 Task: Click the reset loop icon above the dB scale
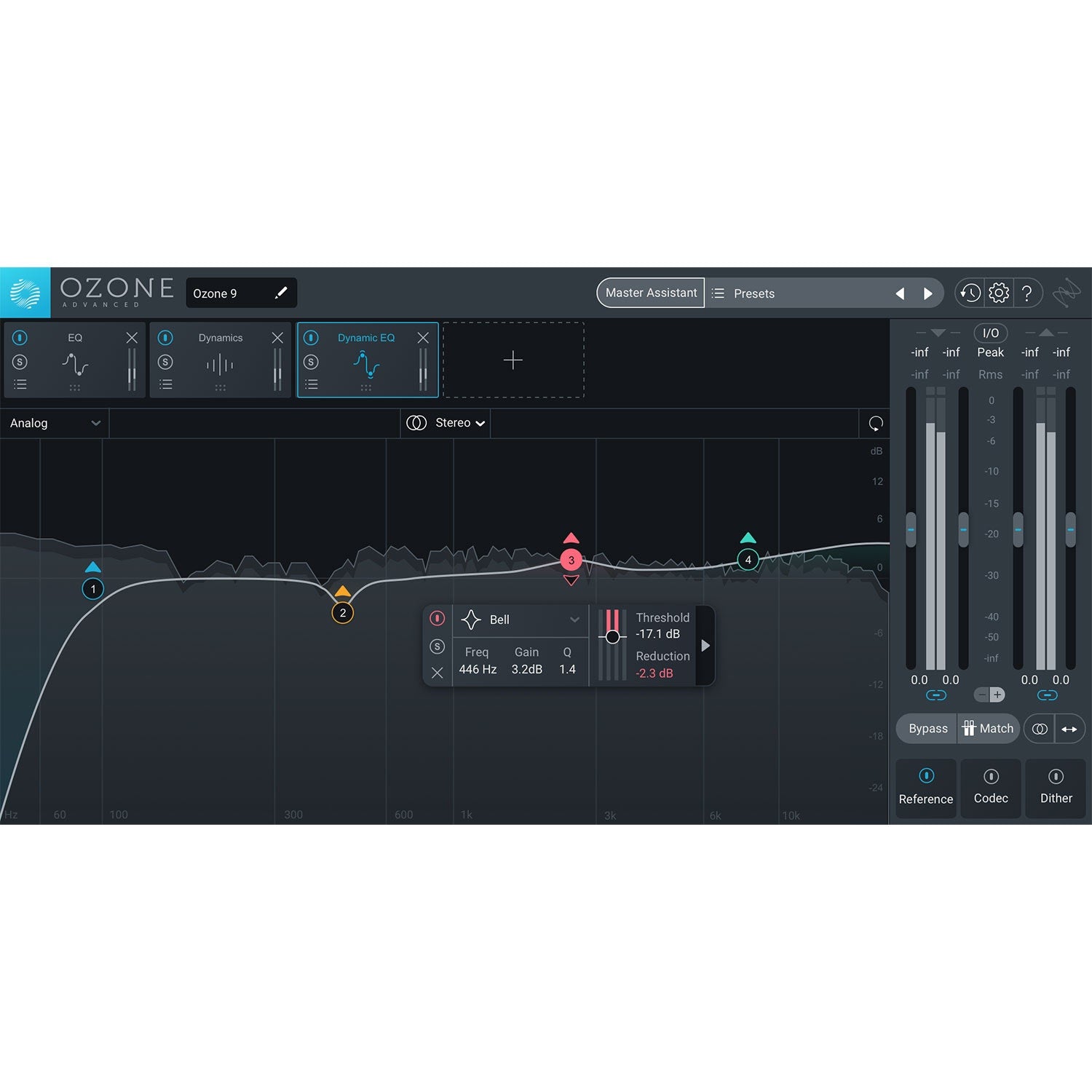876,424
